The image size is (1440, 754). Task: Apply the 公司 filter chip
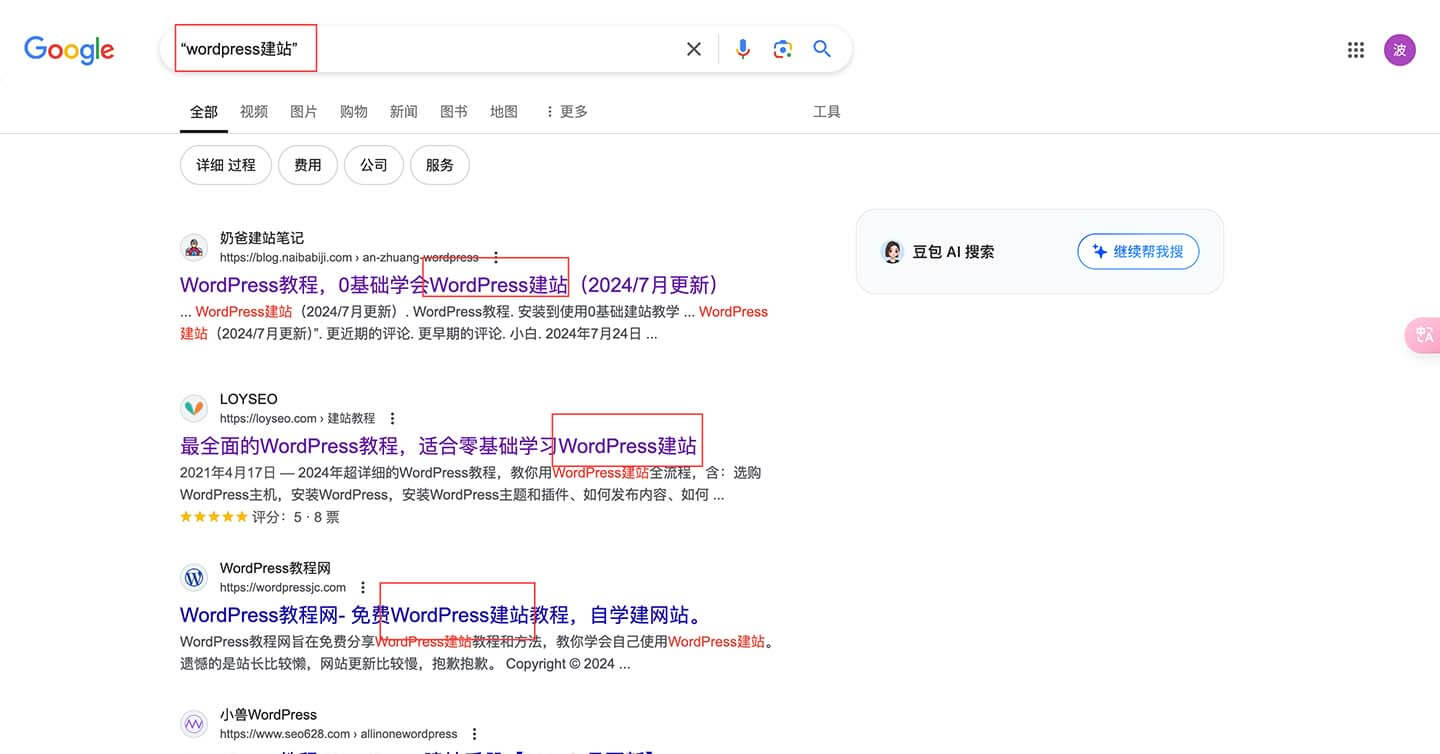pyautogui.click(x=374, y=165)
